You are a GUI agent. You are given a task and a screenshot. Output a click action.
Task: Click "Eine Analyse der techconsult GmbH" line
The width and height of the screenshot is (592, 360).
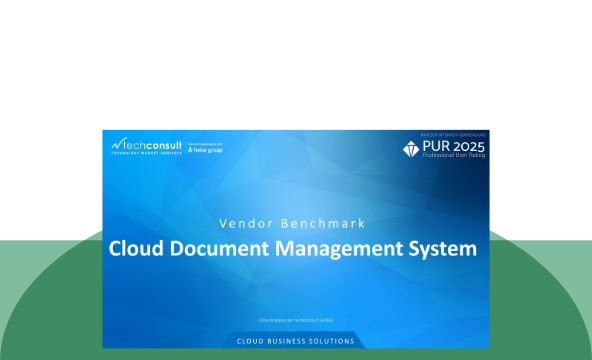tap(296, 320)
